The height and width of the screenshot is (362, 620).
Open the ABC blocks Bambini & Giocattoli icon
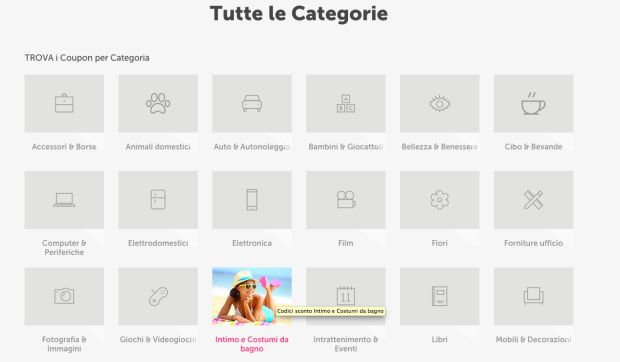point(346,104)
